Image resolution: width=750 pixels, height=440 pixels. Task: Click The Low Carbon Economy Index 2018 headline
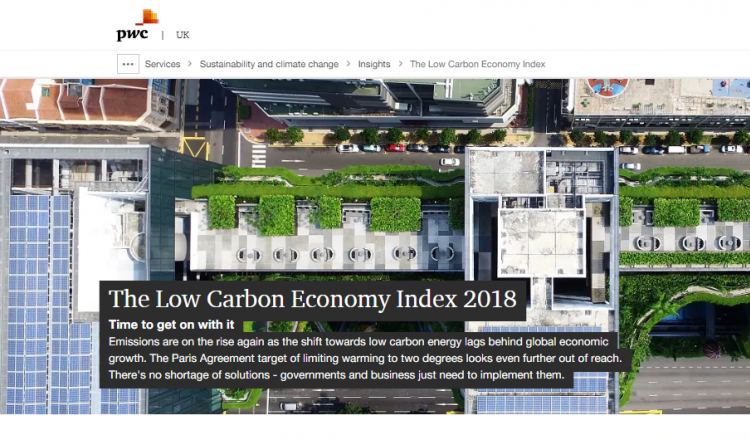point(312,299)
